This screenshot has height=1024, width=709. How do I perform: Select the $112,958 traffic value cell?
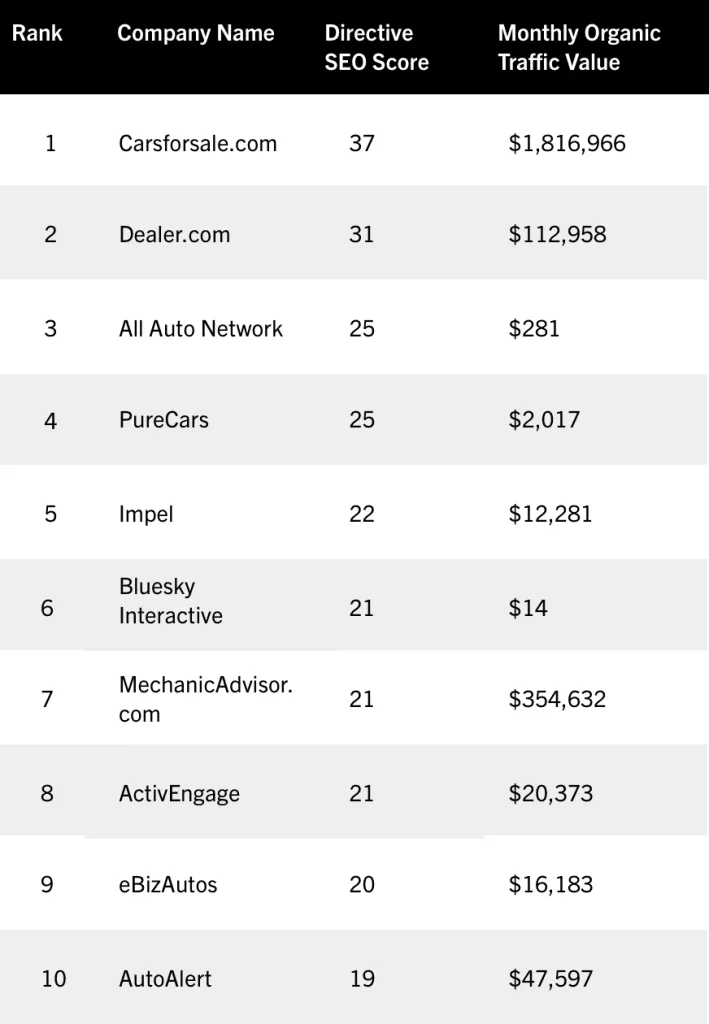(557, 234)
